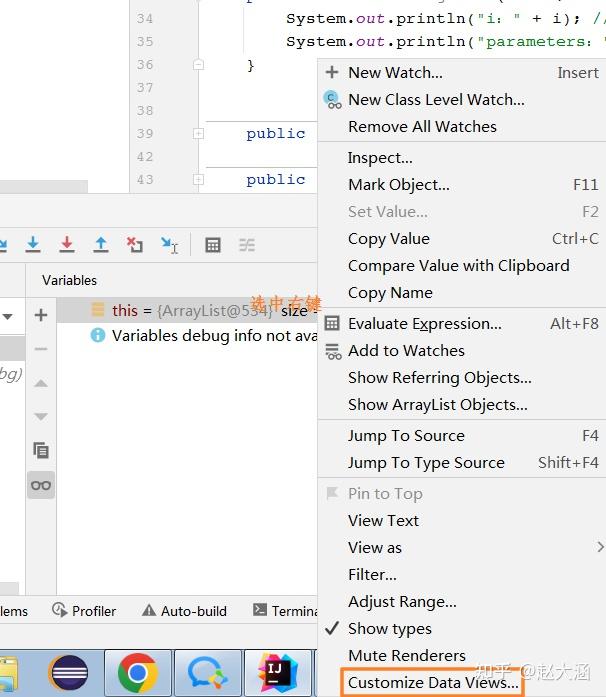Click the Step Into blue arrow icon
This screenshot has height=697, width=606.
tap(33, 244)
